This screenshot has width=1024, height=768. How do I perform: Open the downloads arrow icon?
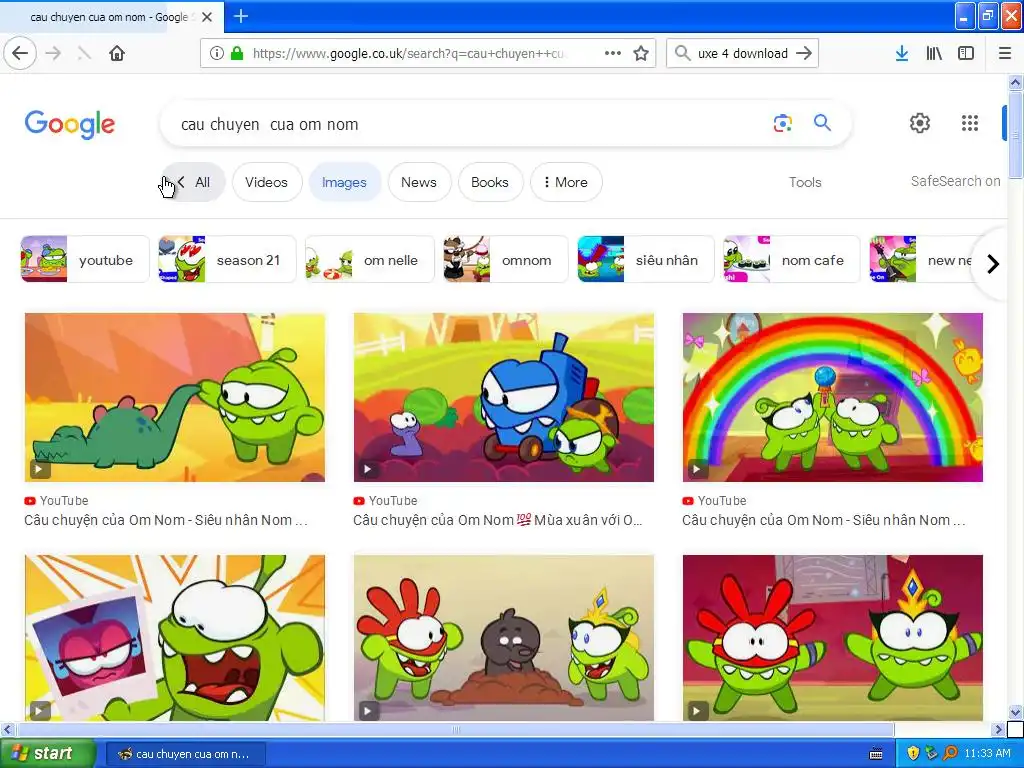click(x=901, y=54)
